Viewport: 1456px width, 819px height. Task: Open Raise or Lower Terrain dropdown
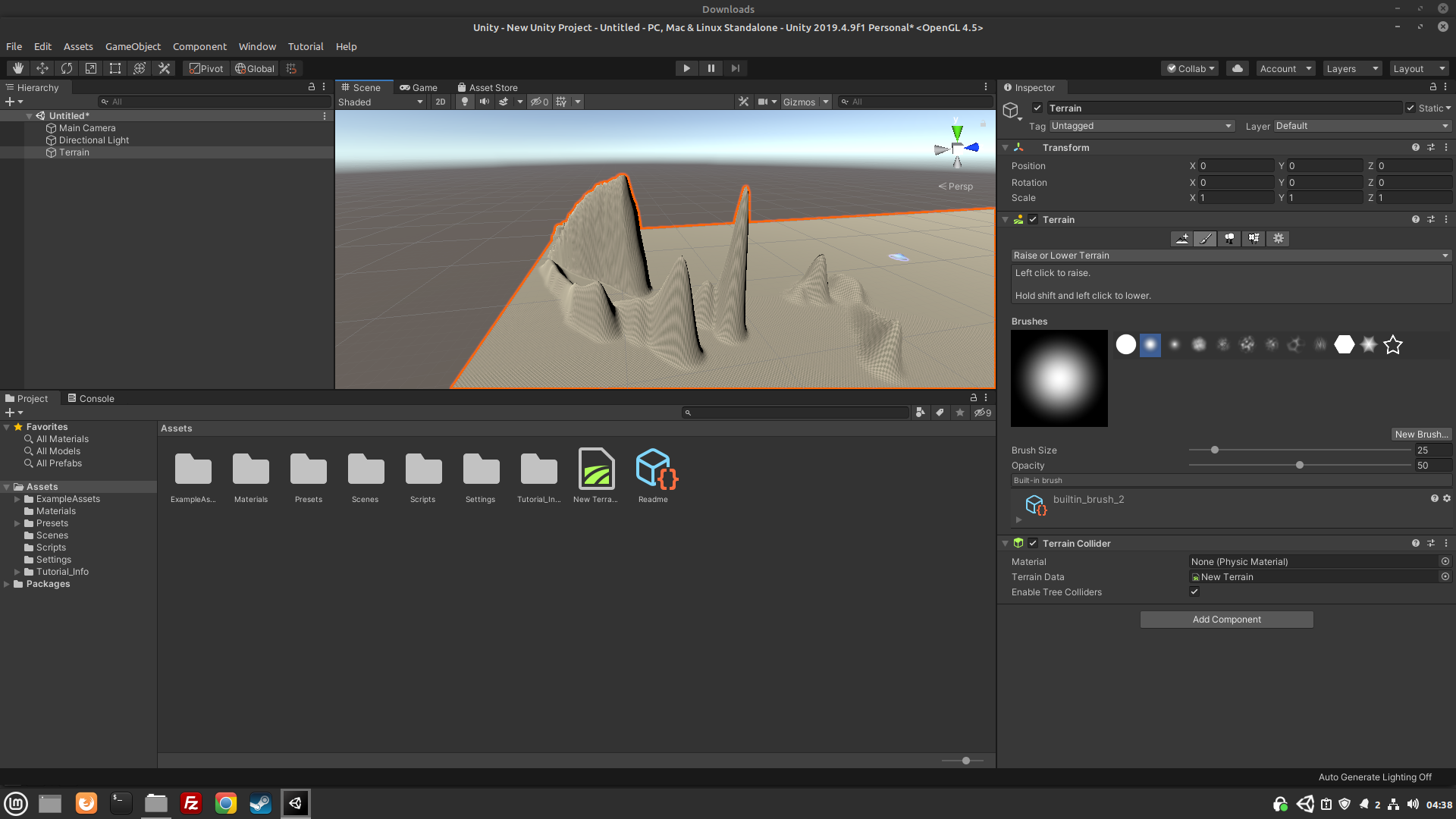coord(1232,256)
